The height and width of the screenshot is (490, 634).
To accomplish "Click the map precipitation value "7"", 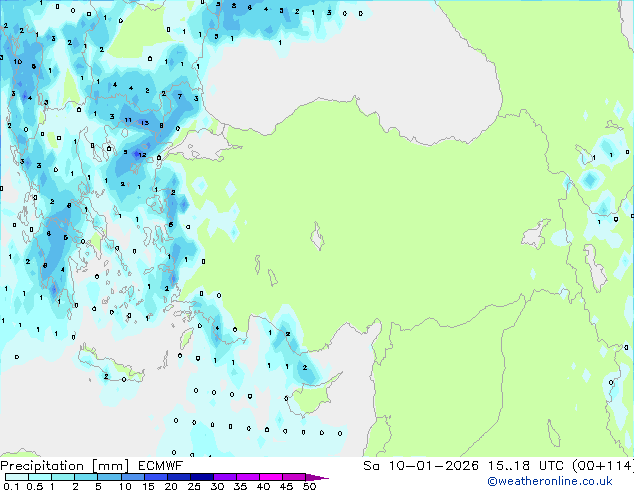I will (180, 96).
